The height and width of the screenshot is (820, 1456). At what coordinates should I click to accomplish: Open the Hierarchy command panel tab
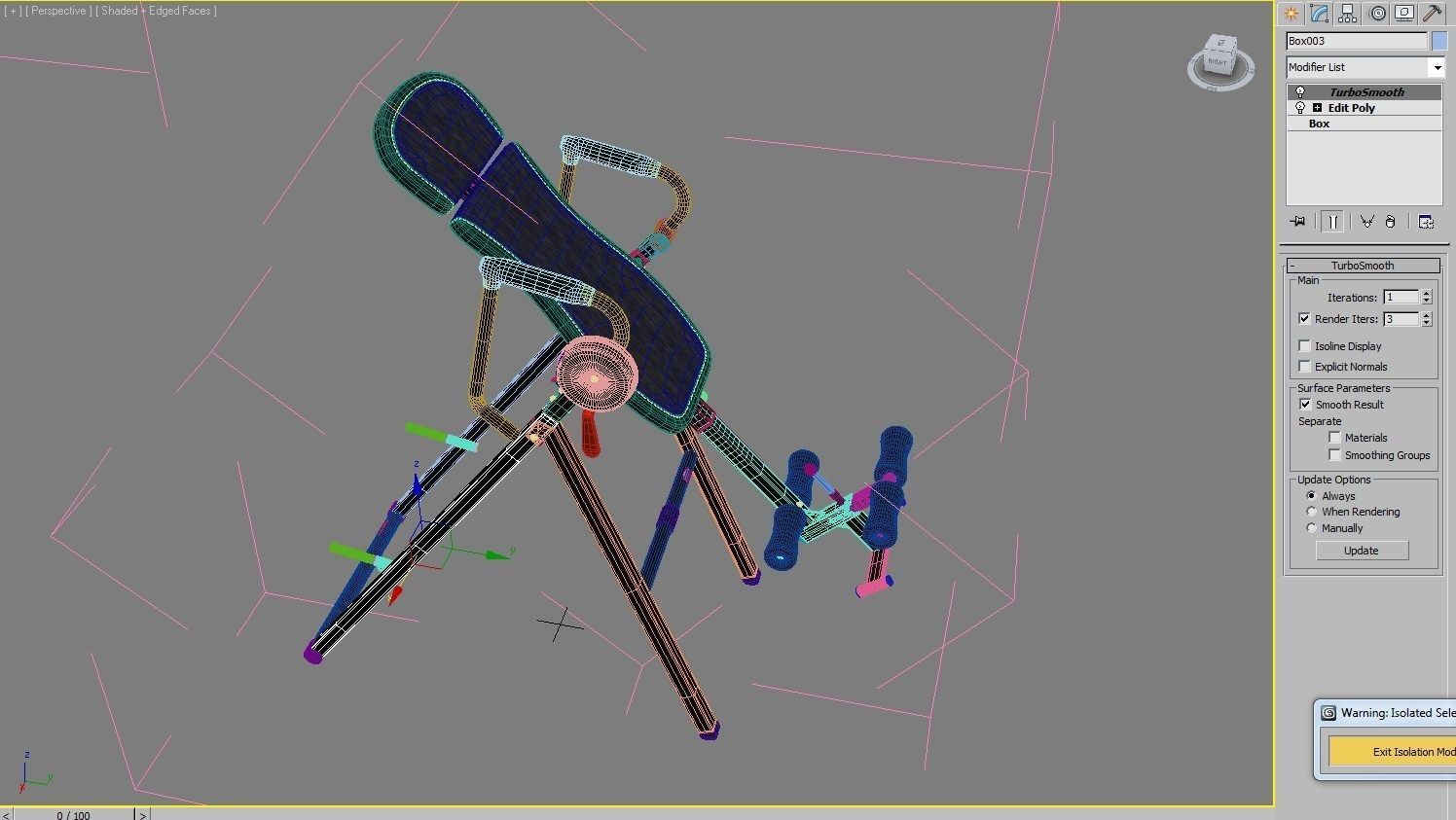1348,14
